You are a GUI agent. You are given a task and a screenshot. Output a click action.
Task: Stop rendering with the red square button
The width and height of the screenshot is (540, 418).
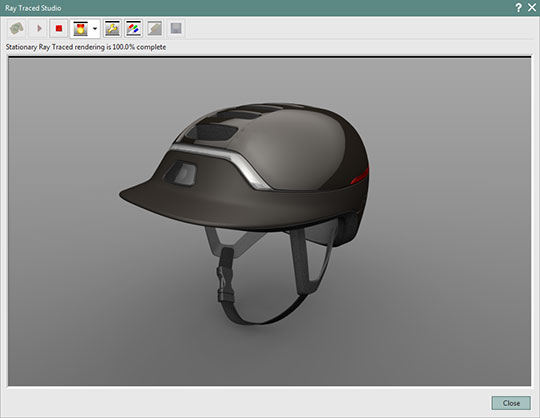pyautogui.click(x=59, y=28)
